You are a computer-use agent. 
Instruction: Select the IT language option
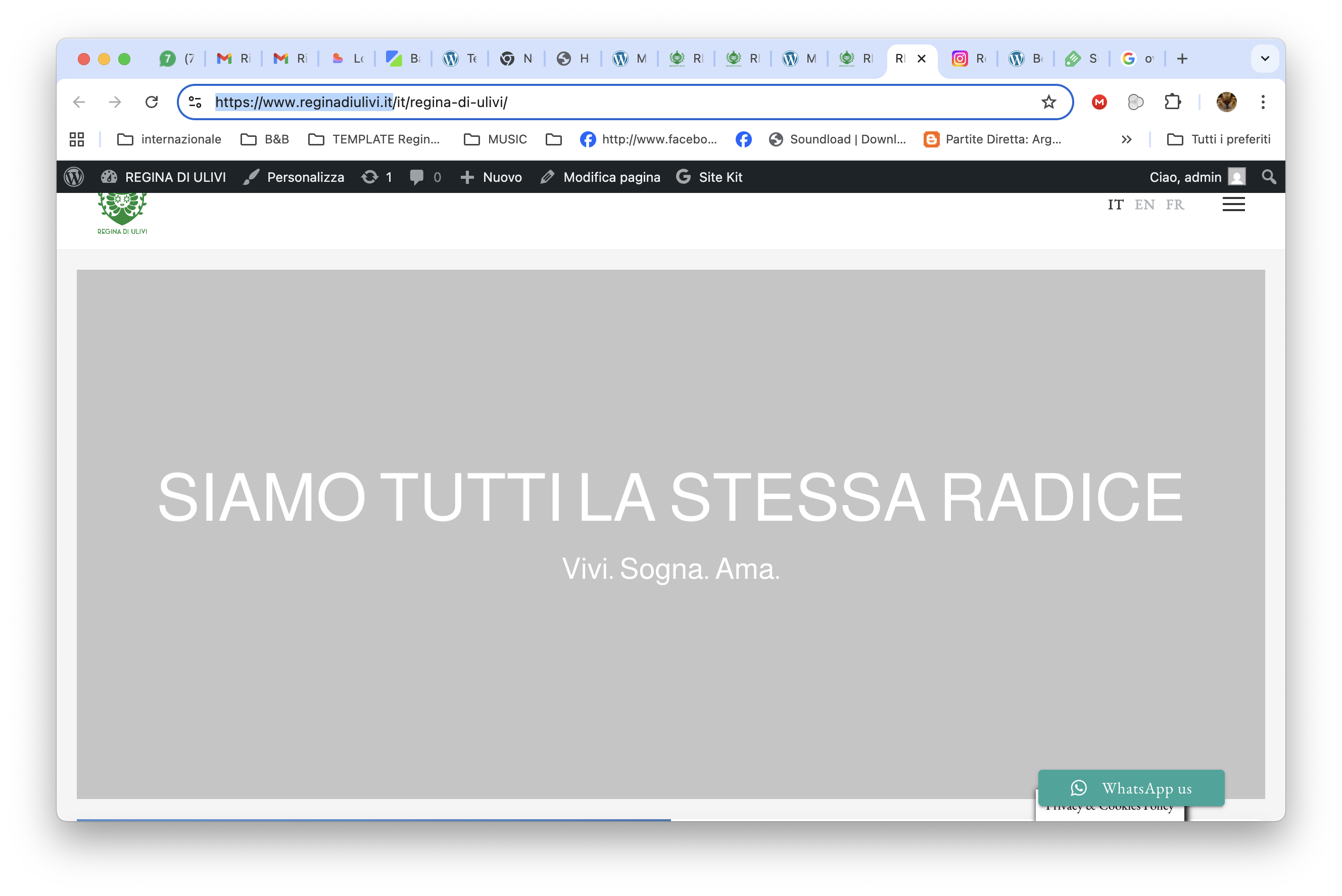1115,205
